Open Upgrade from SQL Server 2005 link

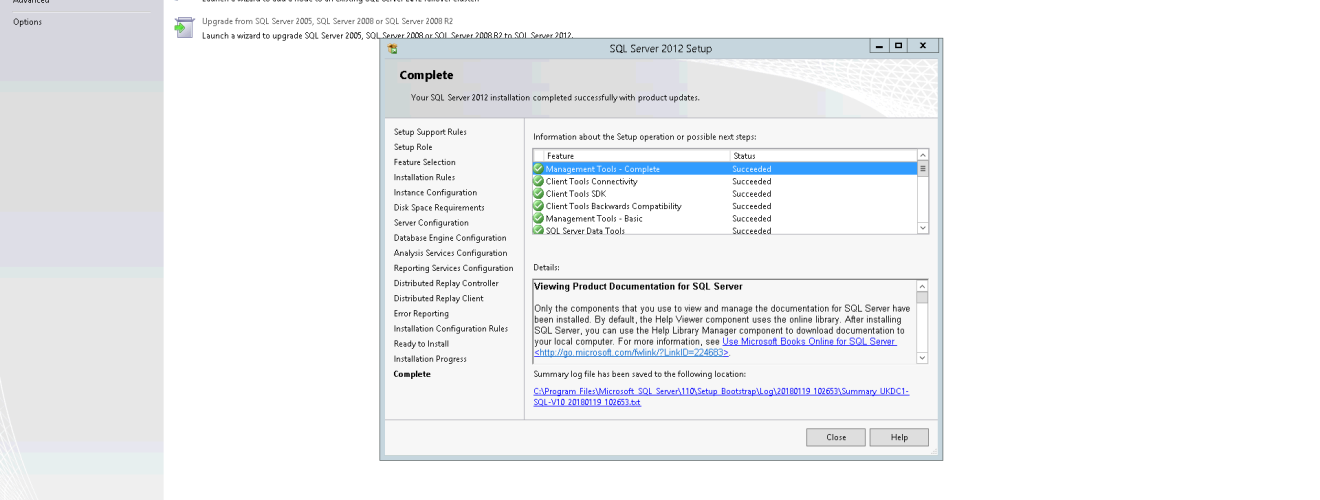coord(327,20)
